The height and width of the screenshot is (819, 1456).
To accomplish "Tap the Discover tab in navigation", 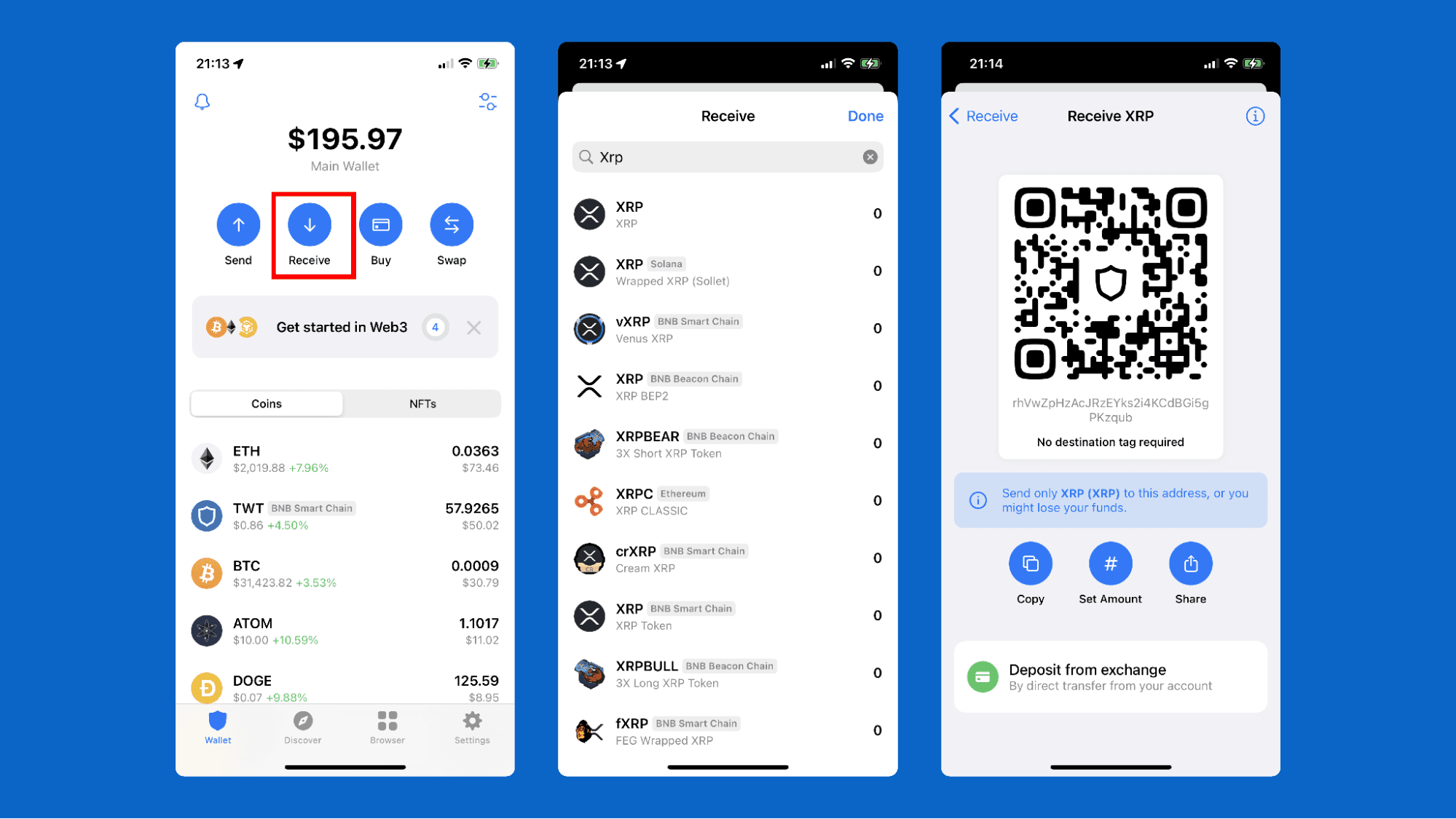I will [302, 726].
